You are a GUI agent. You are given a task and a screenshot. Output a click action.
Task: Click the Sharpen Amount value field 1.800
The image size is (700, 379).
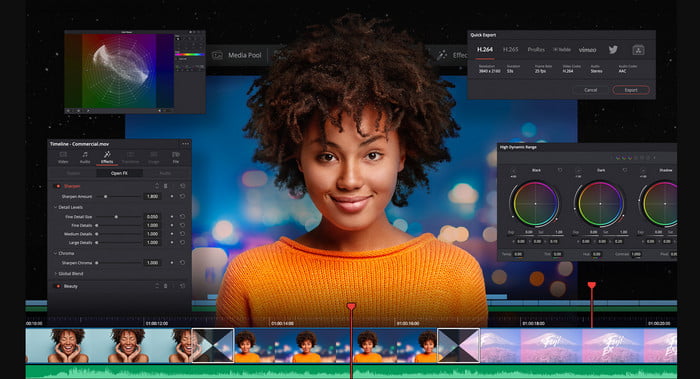152,196
